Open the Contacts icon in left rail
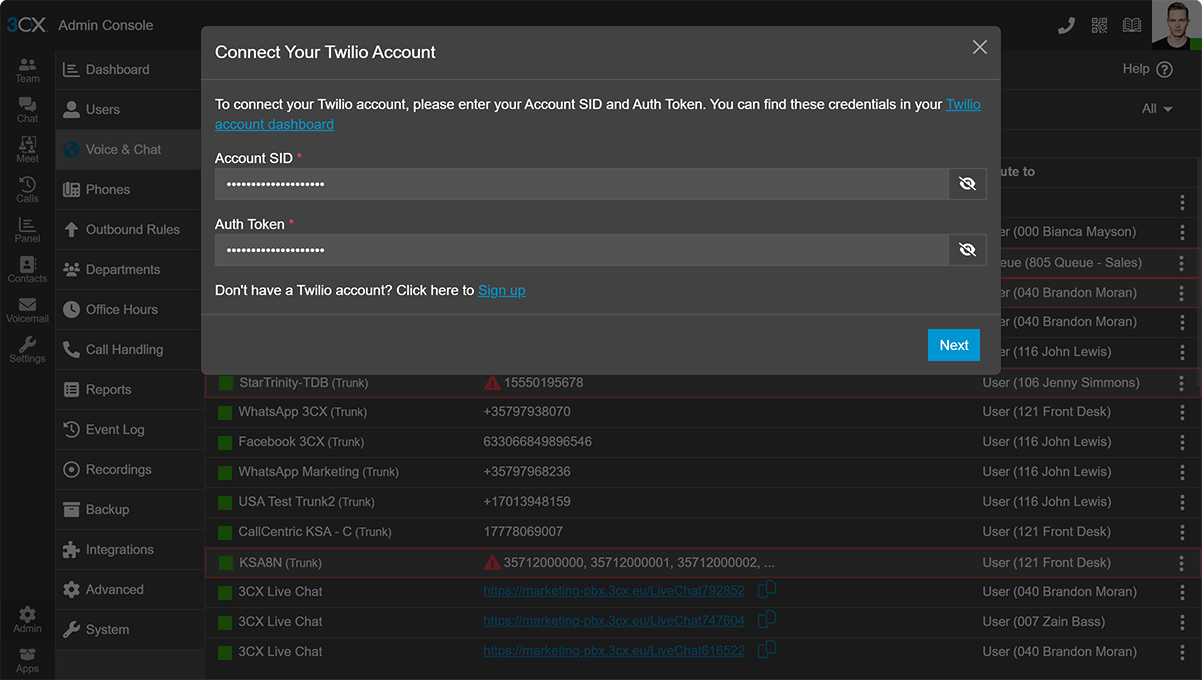Image resolution: width=1202 pixels, height=680 pixels. (x=27, y=270)
